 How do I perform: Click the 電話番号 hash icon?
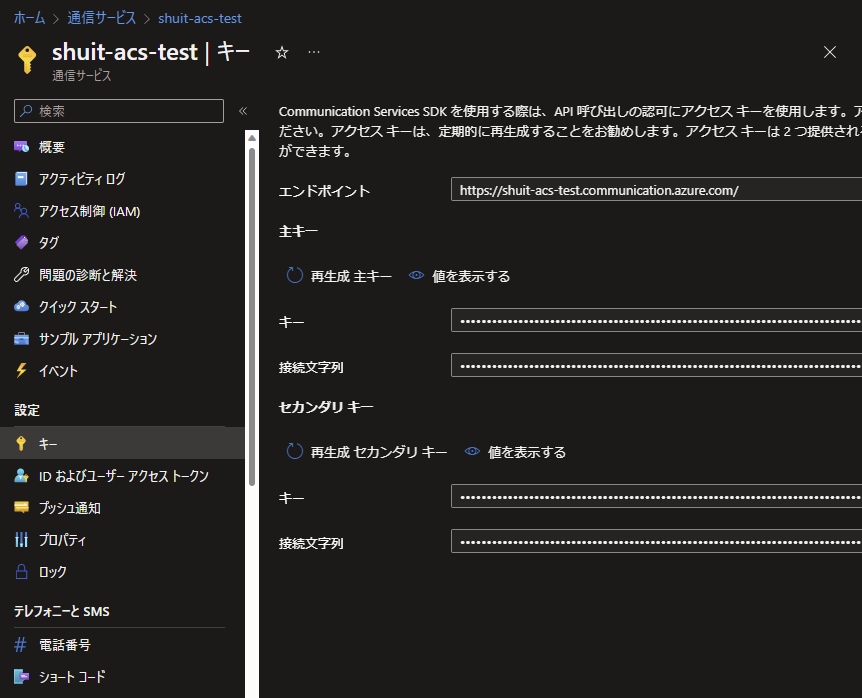tap(20, 644)
